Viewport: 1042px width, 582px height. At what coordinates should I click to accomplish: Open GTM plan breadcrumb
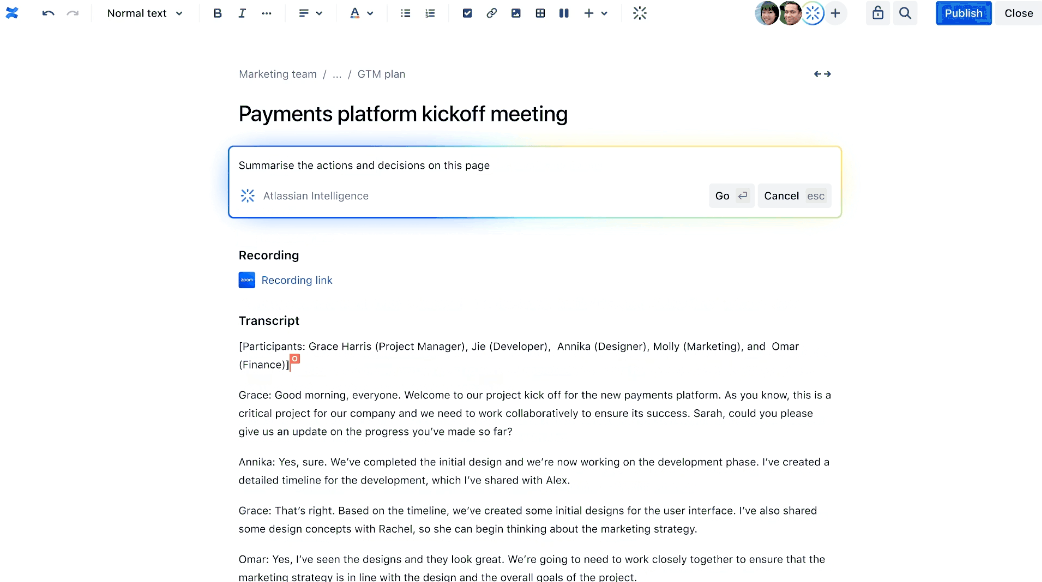381,74
